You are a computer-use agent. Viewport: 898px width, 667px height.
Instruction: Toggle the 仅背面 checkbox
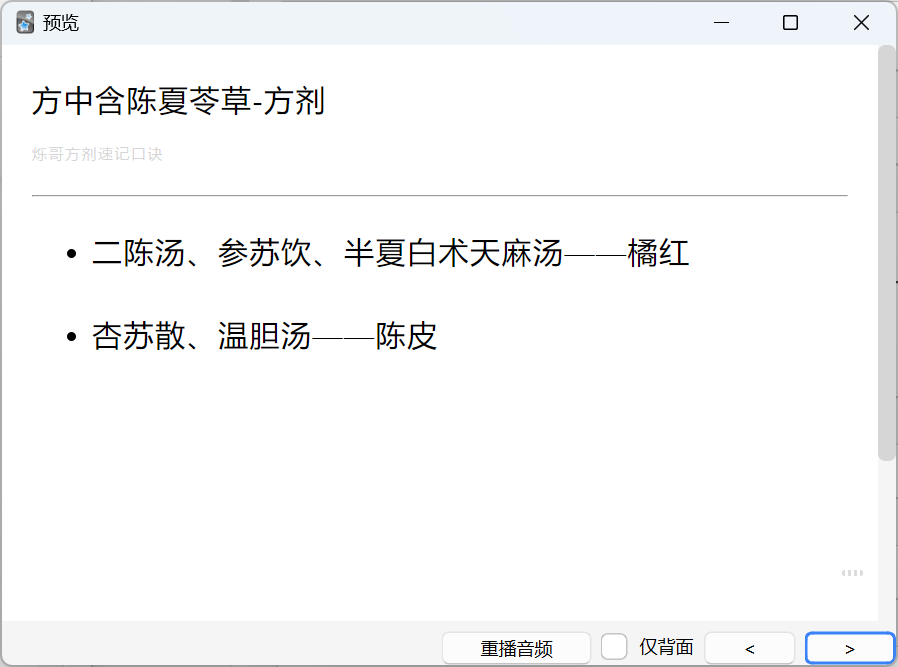614,647
